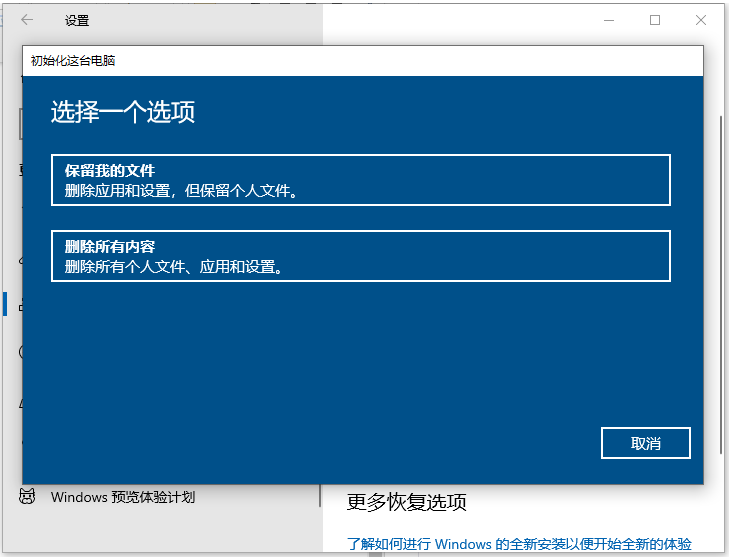Minimize the 设置 window
The width and height of the screenshot is (730, 557).
tap(608, 20)
